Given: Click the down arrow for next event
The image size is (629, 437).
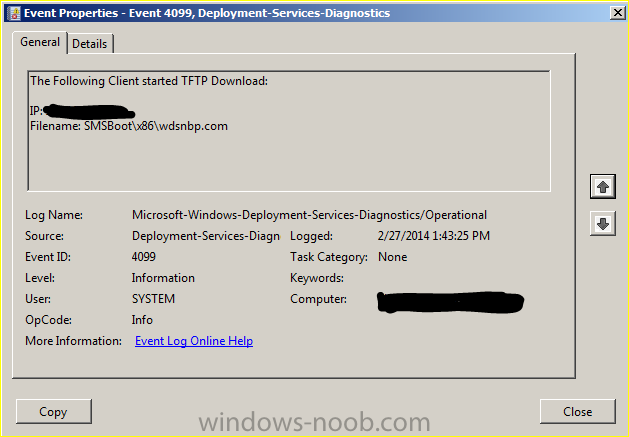Looking at the screenshot, I should (603, 224).
